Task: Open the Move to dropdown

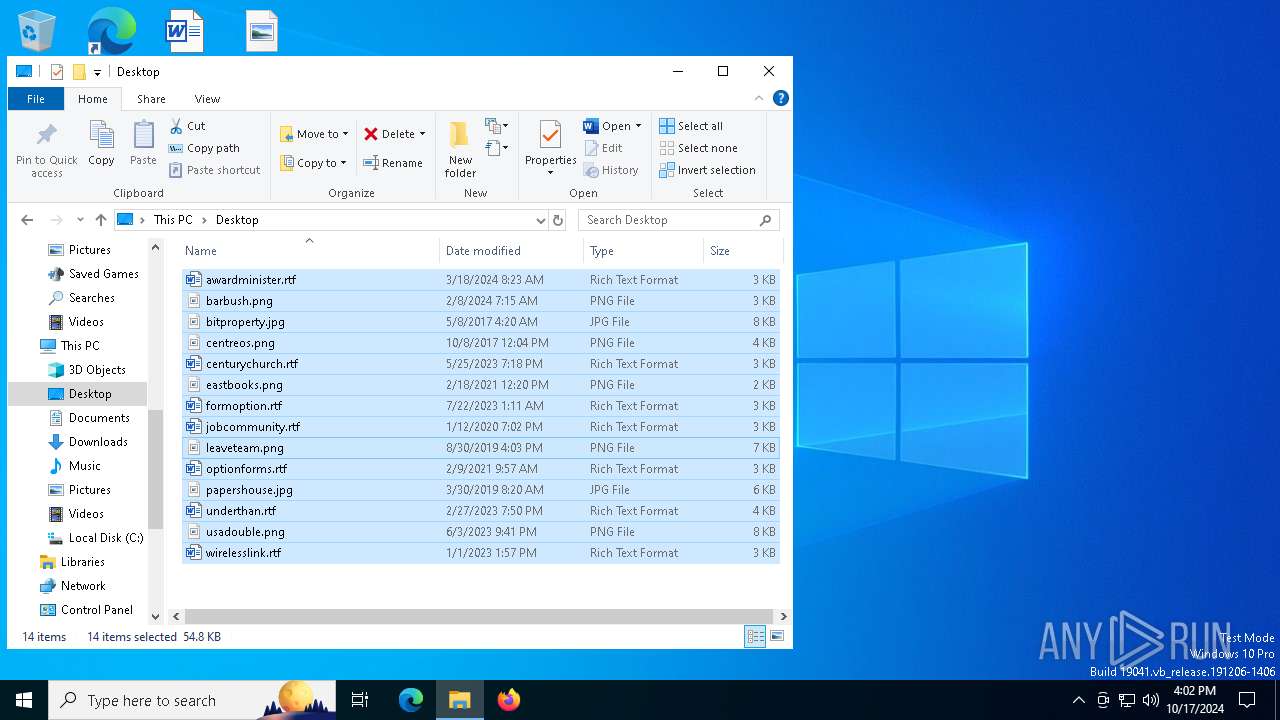Action: tap(314, 134)
